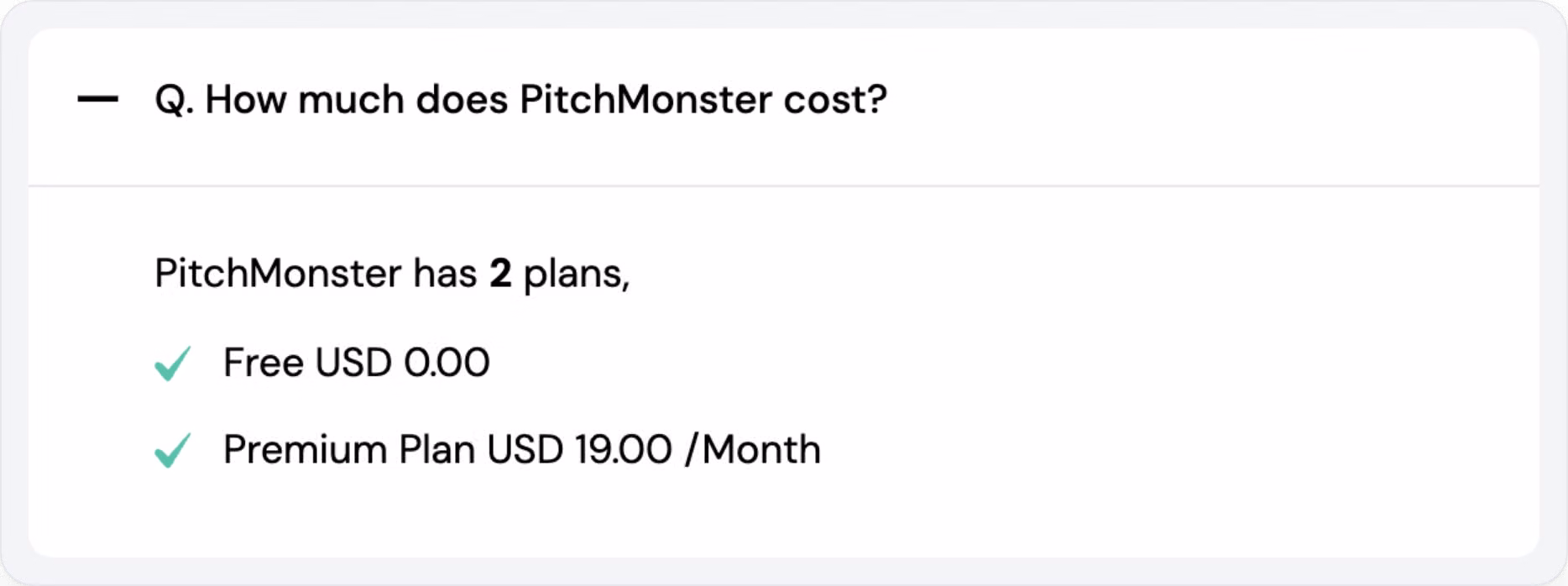1568x586 pixels.
Task: Click the bold number 2 in the sentence
Action: coord(500,274)
